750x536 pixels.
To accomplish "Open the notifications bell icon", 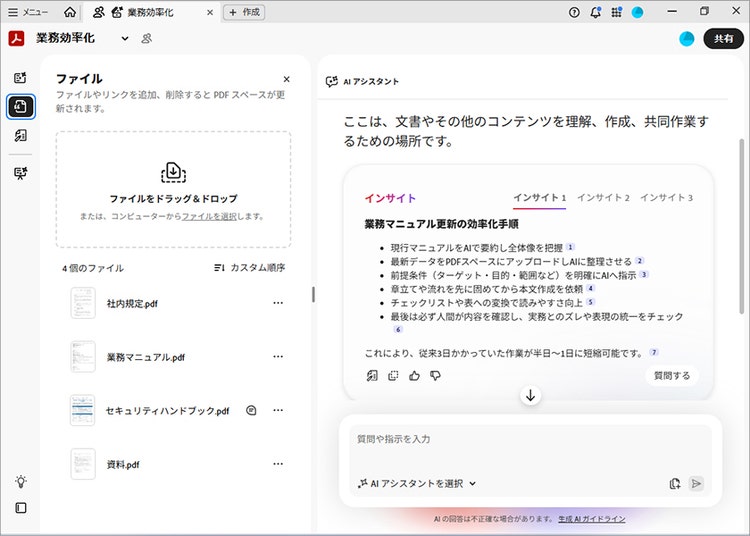I will coord(596,12).
